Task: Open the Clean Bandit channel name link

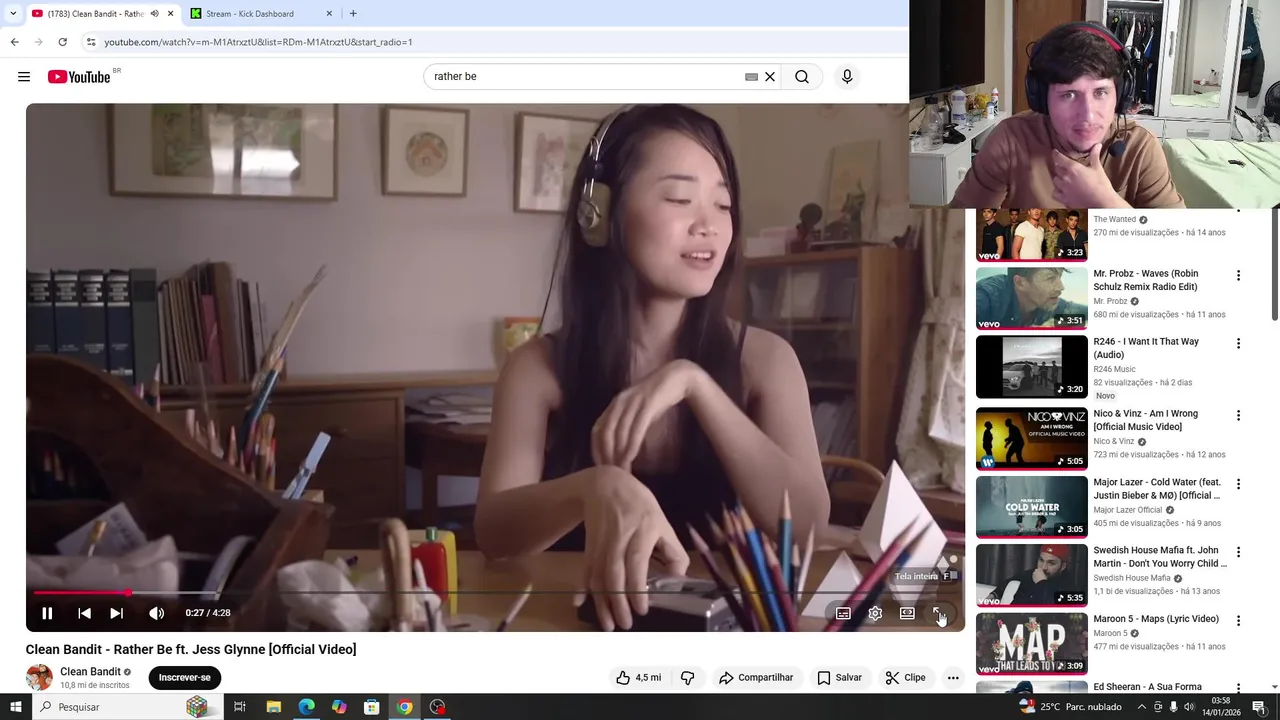Action: (90, 672)
